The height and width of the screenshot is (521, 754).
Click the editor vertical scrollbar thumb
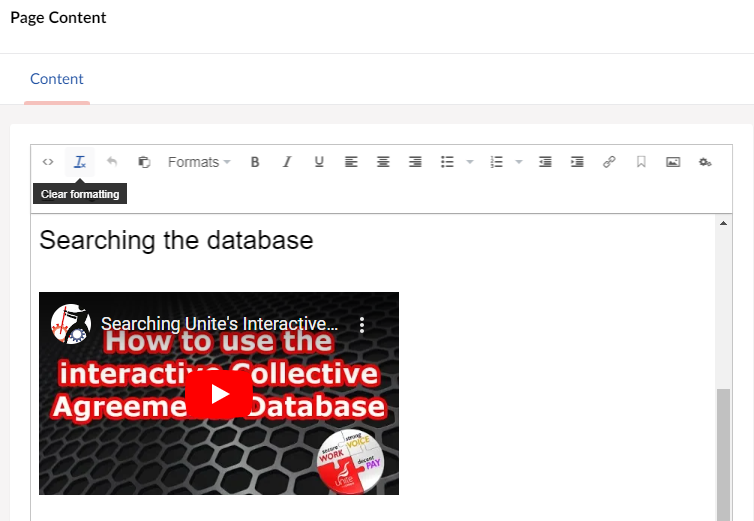723,455
